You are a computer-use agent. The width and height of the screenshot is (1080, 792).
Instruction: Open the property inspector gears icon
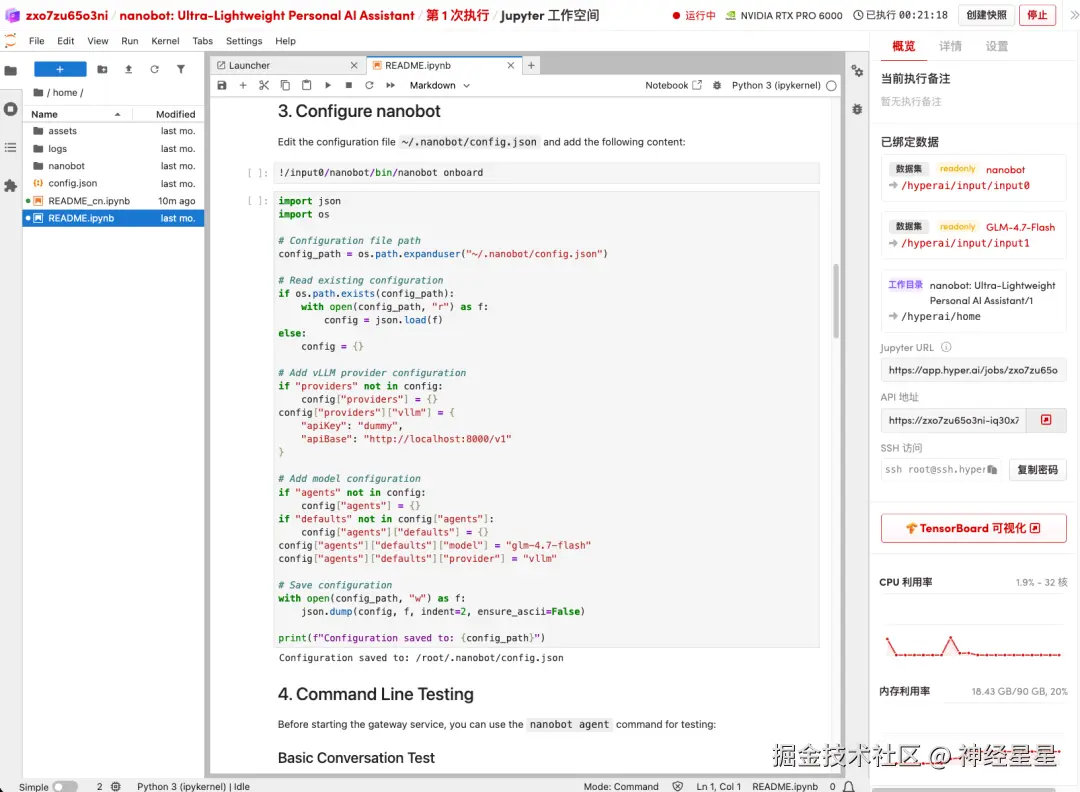click(x=857, y=71)
